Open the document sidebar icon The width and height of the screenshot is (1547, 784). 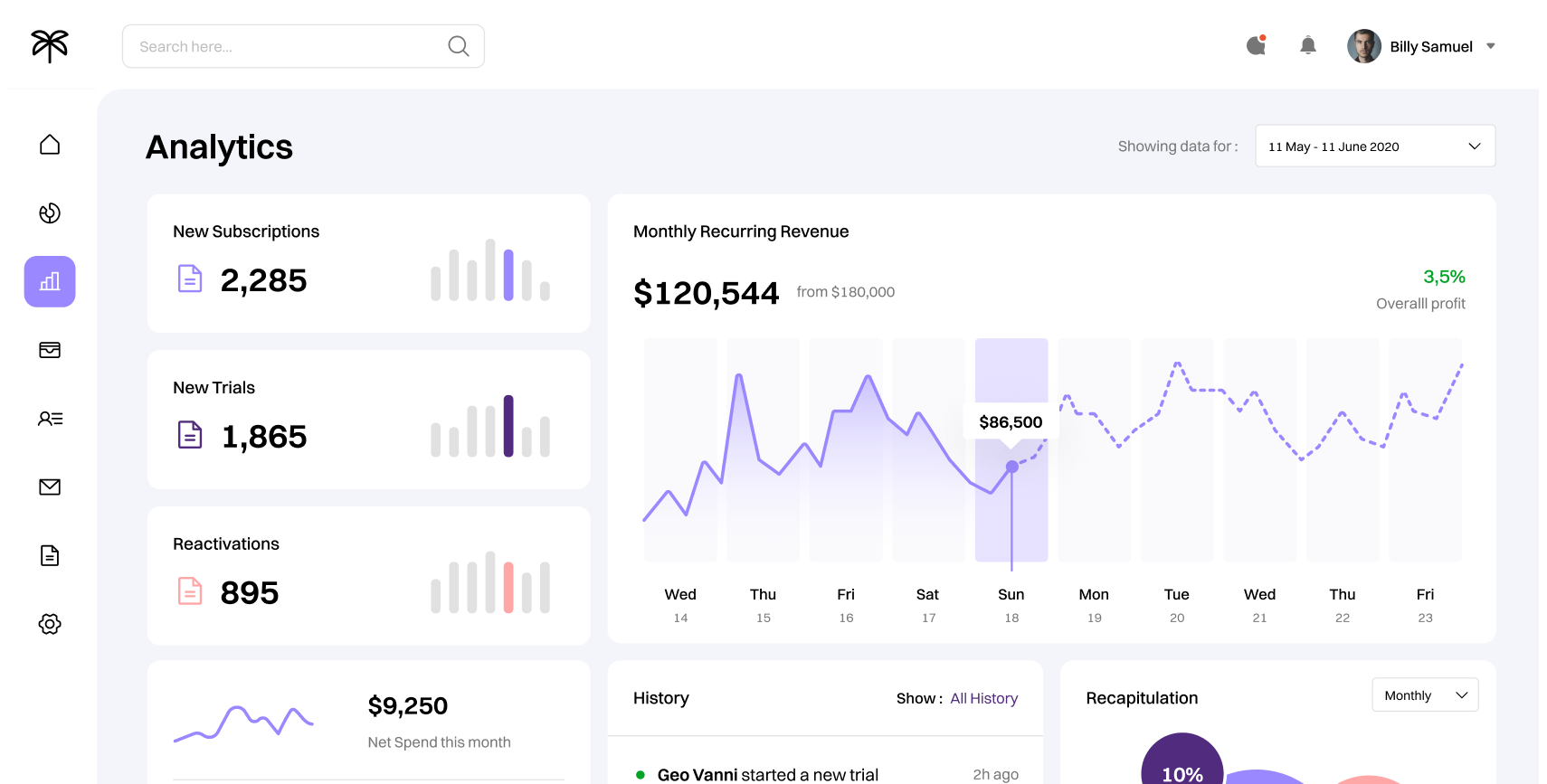(50, 555)
